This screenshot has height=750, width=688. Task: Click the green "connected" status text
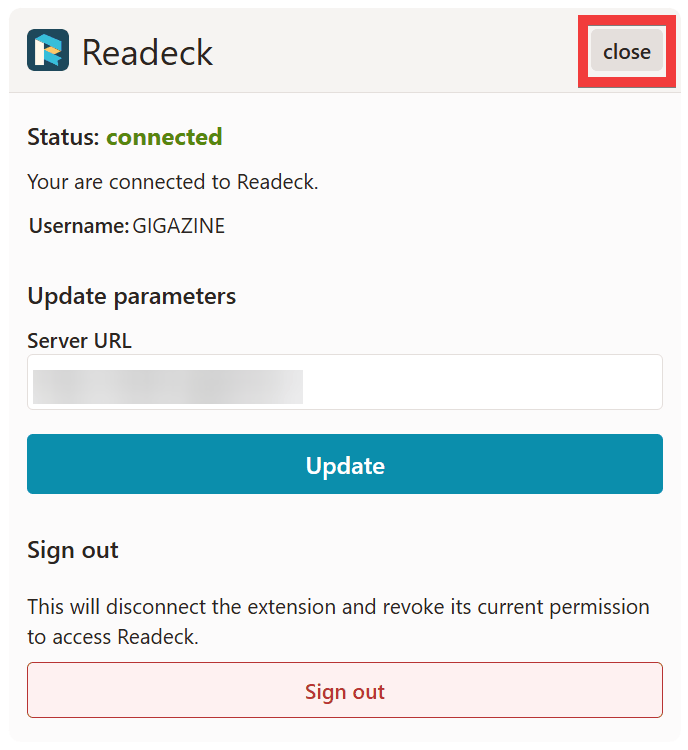click(x=164, y=137)
